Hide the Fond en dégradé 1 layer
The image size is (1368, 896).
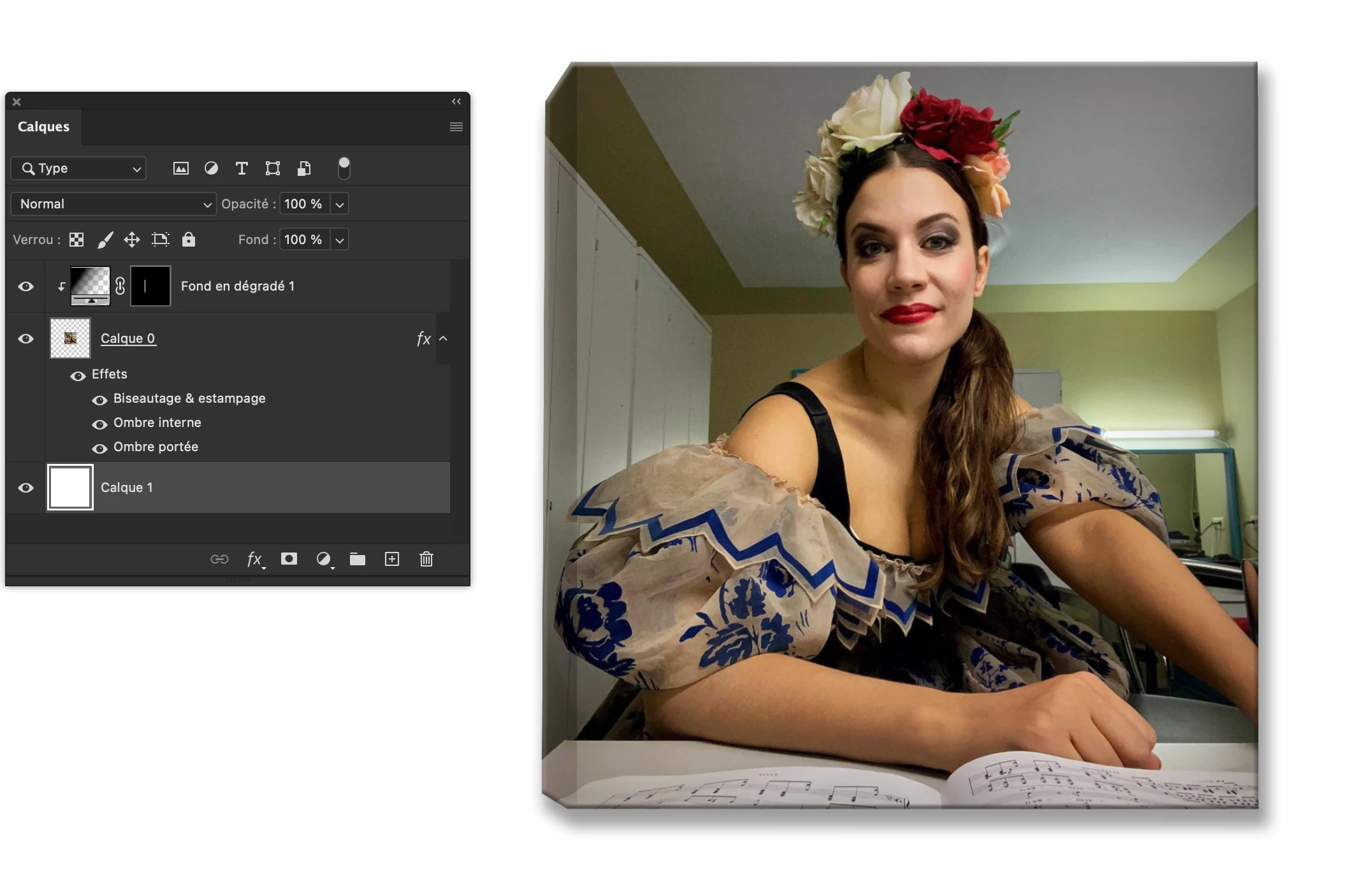pos(26,286)
